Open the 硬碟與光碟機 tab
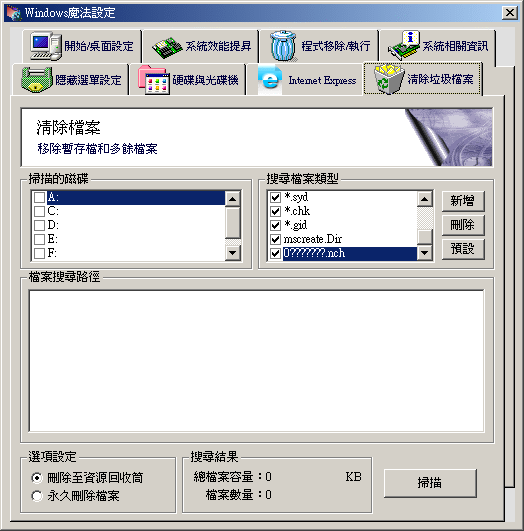The height and width of the screenshot is (531, 524). tap(187, 80)
